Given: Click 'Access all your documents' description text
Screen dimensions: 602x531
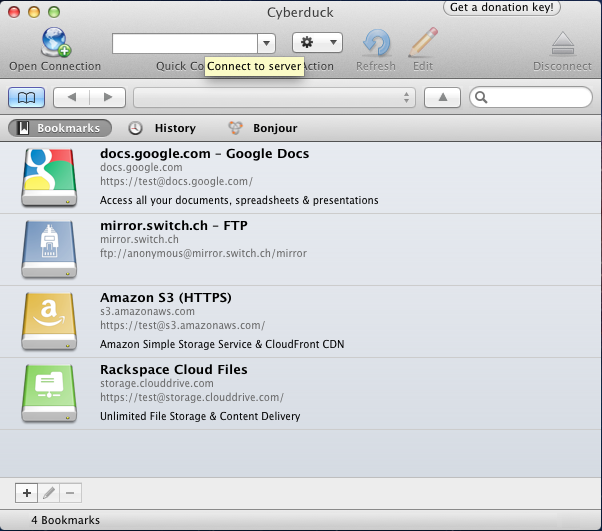Looking at the screenshot, I should coord(239,200).
